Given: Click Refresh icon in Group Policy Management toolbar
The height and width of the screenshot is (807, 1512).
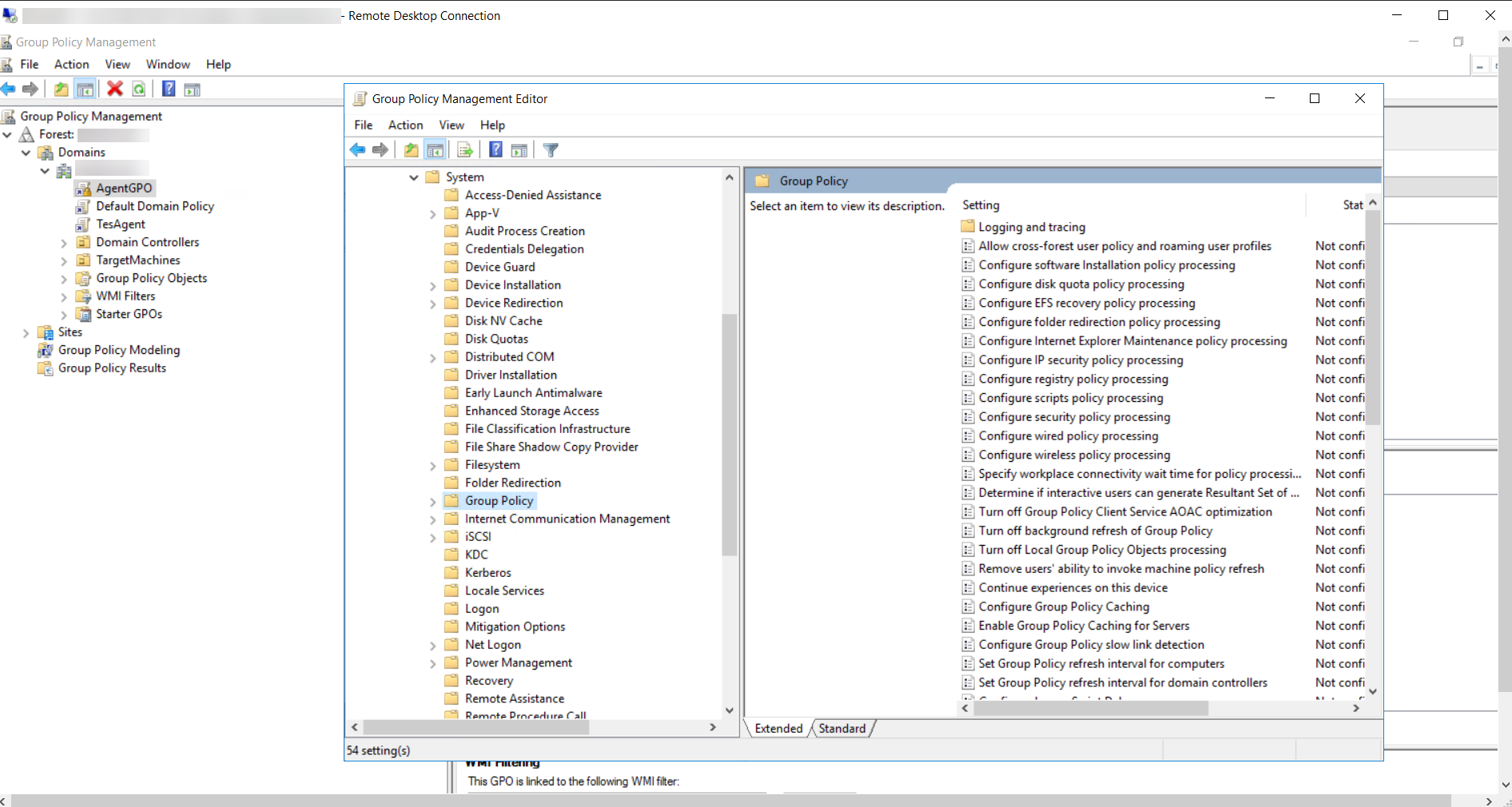Looking at the screenshot, I should click(x=139, y=89).
